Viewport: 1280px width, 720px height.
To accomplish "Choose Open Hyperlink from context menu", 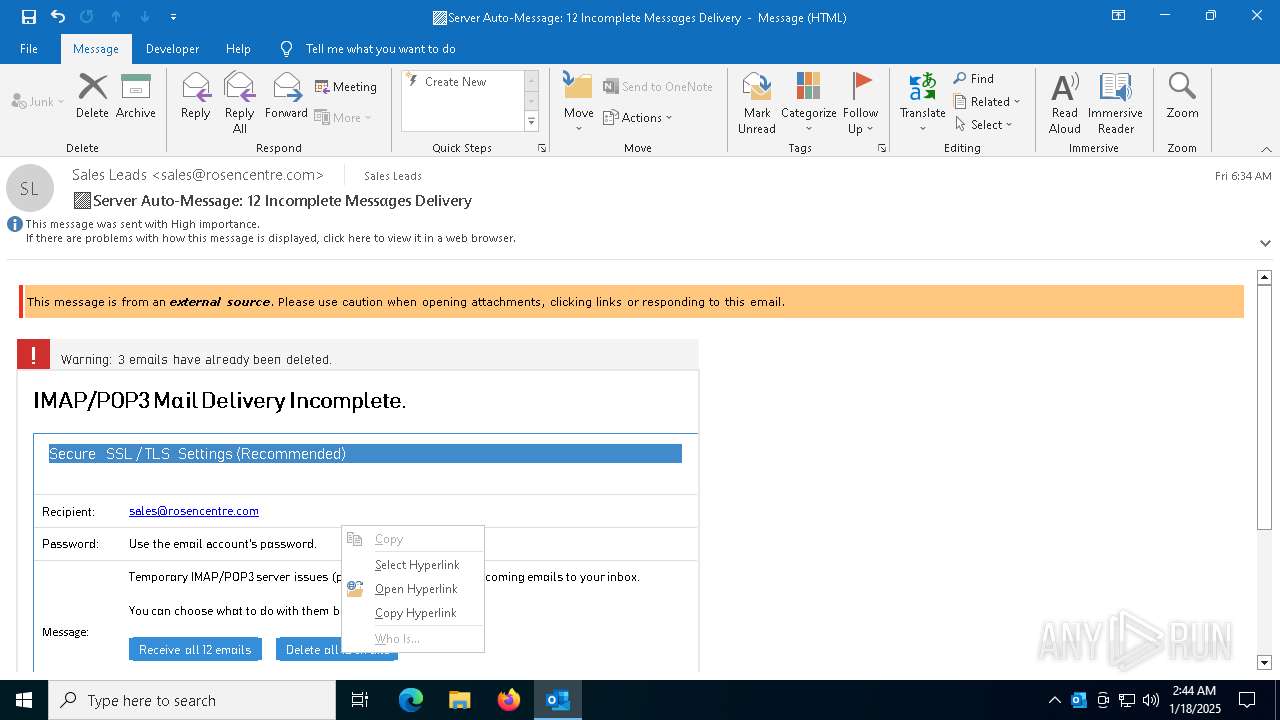I will click(x=413, y=589).
